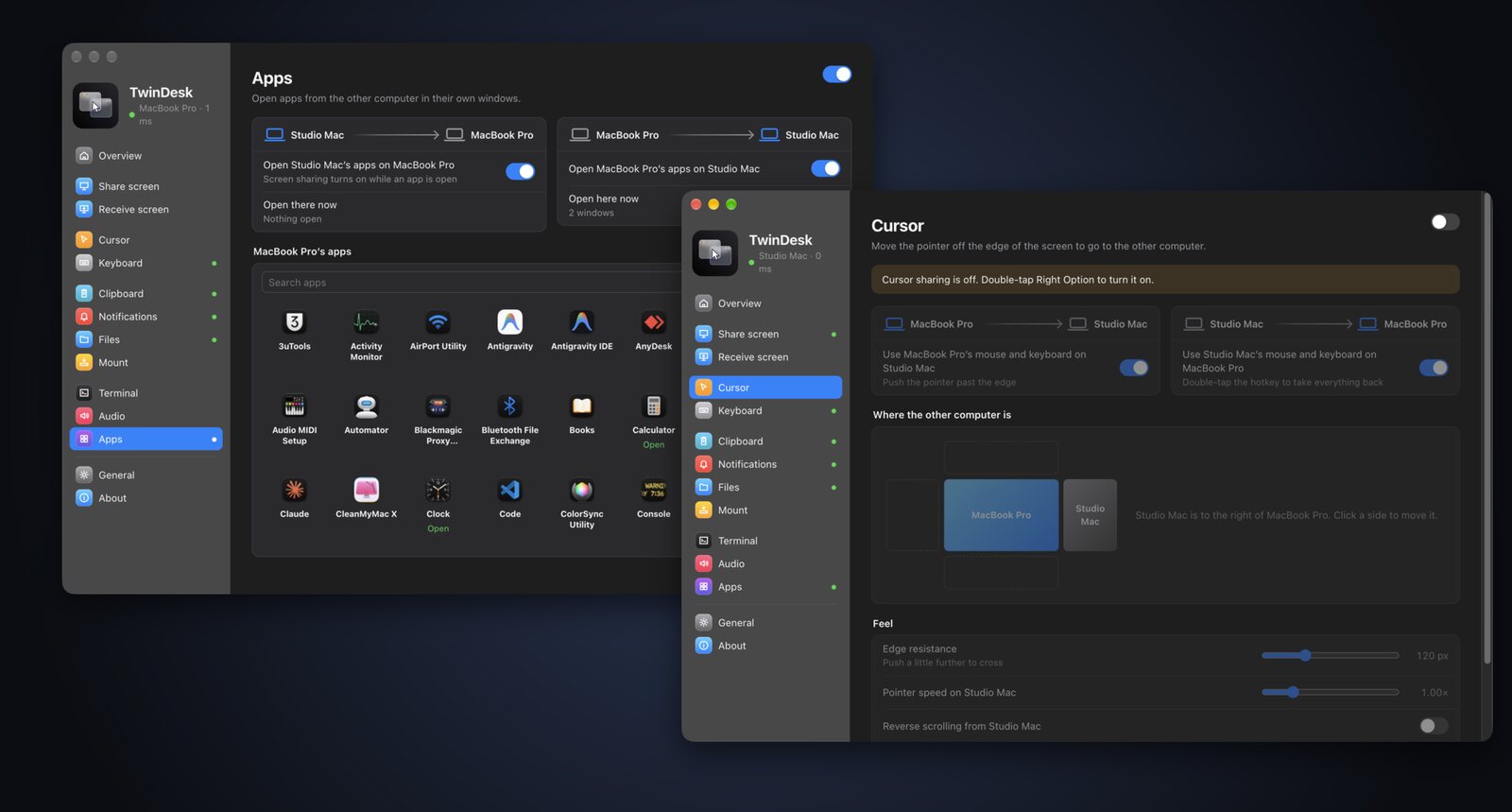Image resolution: width=1512 pixels, height=812 pixels.
Task: Adjust the Edge resistance slider
Action: (x=1330, y=655)
